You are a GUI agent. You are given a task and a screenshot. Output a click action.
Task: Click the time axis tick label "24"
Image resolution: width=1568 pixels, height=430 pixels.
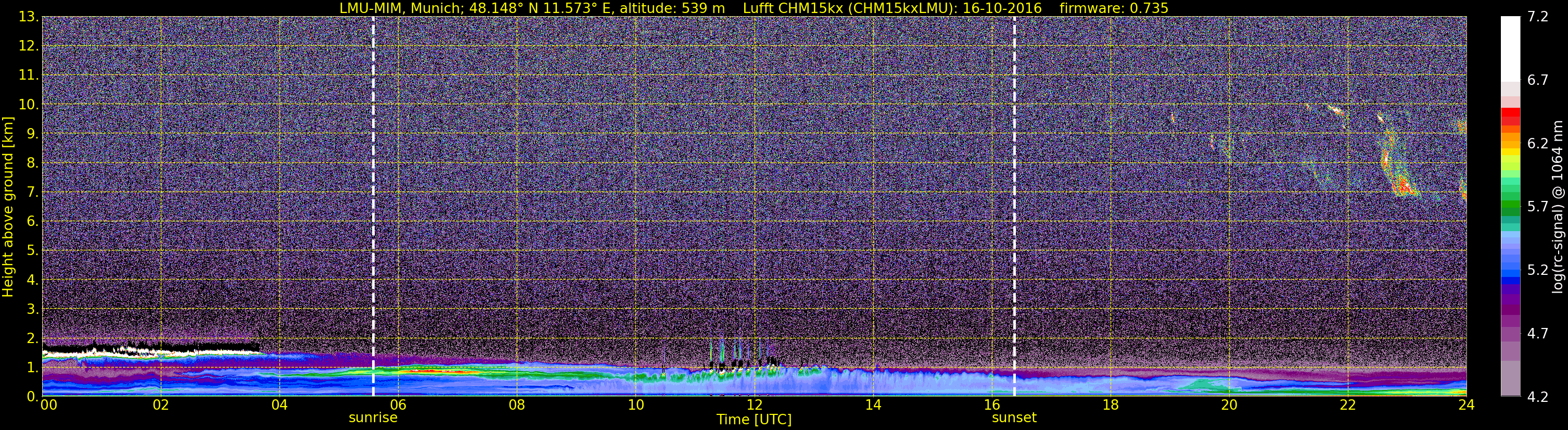(x=1467, y=405)
